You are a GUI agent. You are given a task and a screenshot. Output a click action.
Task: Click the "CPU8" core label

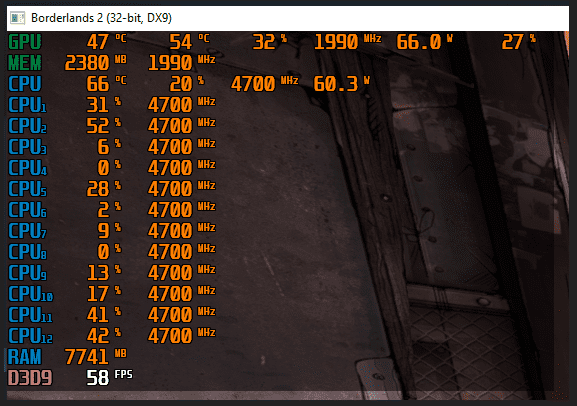coord(28,252)
